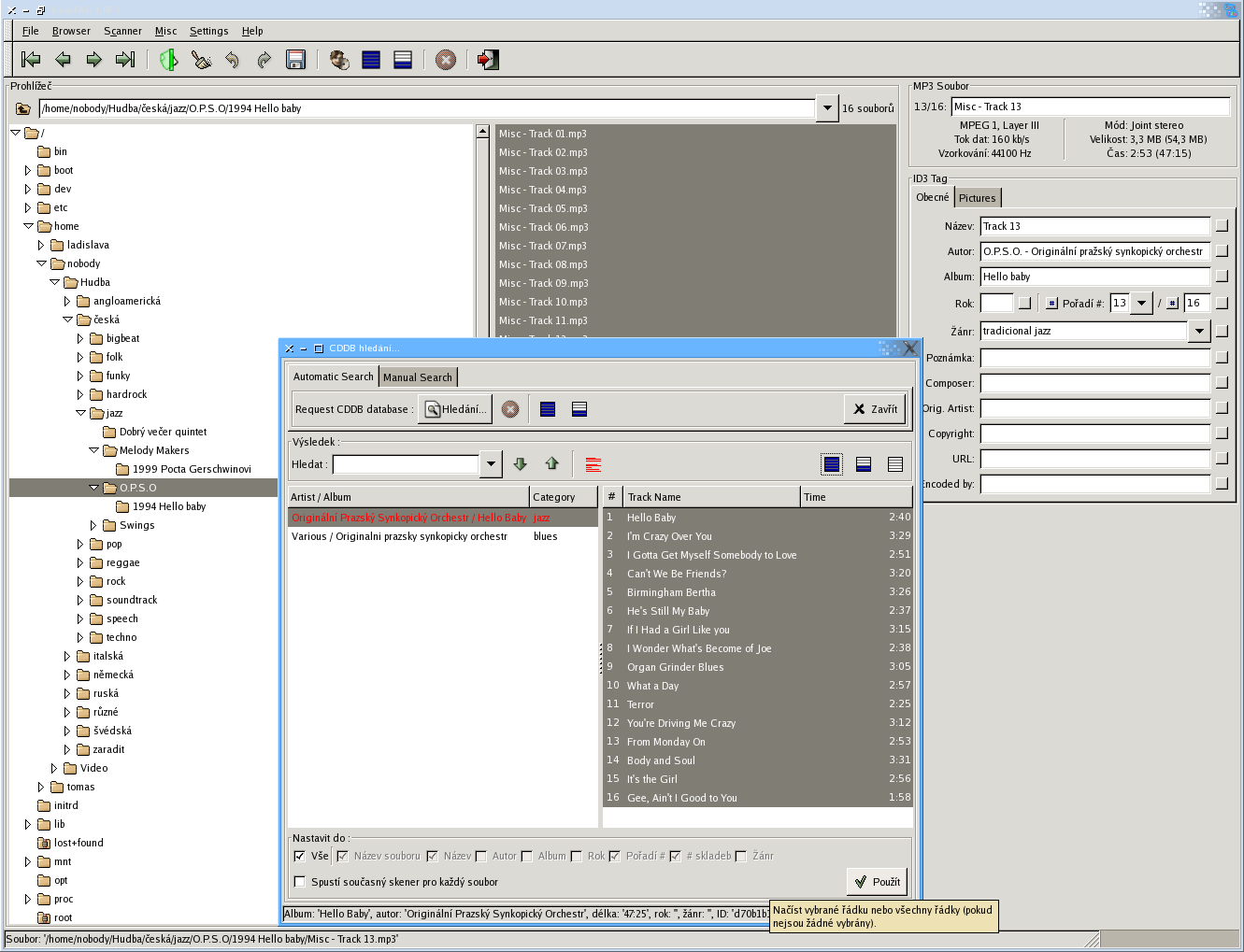
Task: Search next result with the down arrow
Action: (521, 464)
